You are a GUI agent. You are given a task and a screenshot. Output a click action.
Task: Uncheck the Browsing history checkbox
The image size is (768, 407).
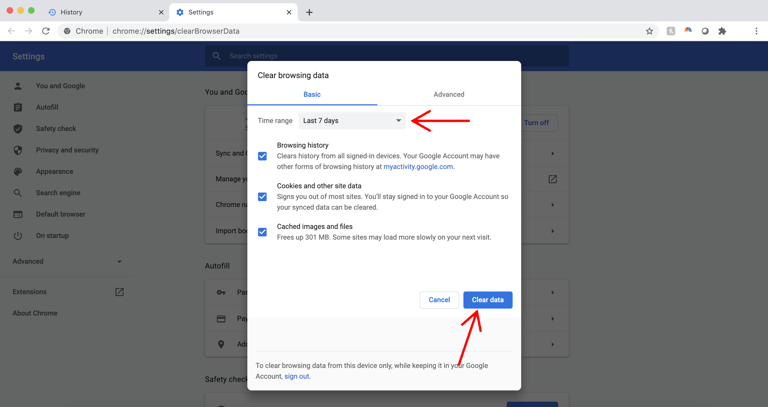263,156
